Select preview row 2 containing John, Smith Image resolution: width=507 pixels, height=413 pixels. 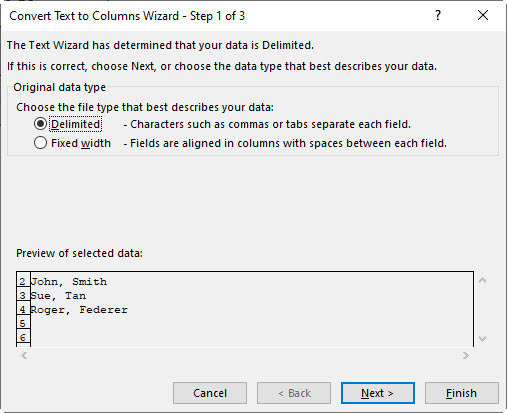pyautogui.click(x=69, y=282)
